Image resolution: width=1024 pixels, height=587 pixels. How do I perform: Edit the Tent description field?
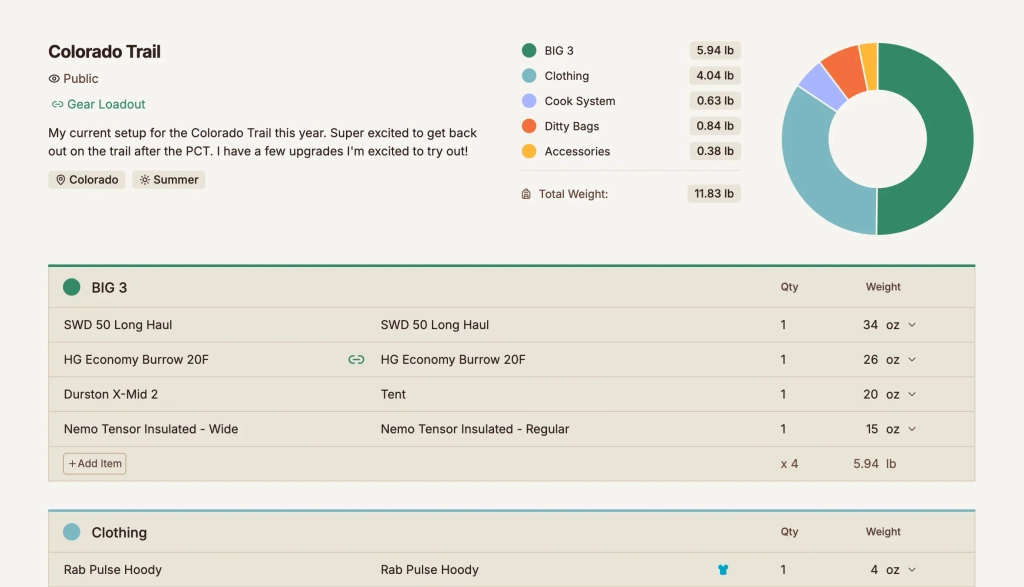(393, 395)
